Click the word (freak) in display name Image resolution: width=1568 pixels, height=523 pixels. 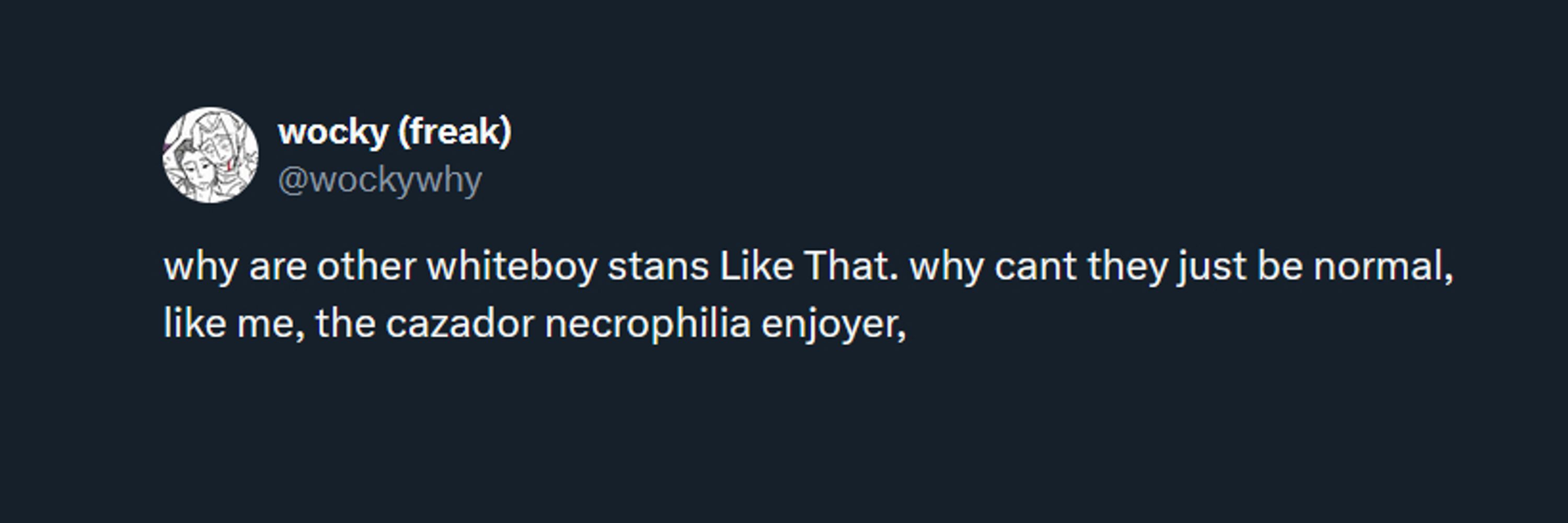pyautogui.click(x=455, y=132)
